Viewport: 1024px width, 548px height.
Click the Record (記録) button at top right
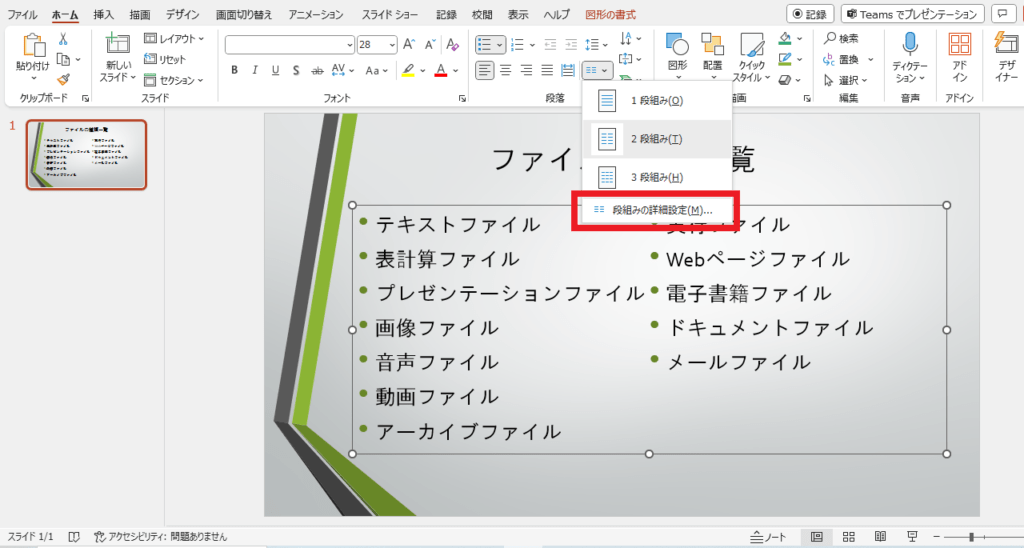(x=810, y=14)
